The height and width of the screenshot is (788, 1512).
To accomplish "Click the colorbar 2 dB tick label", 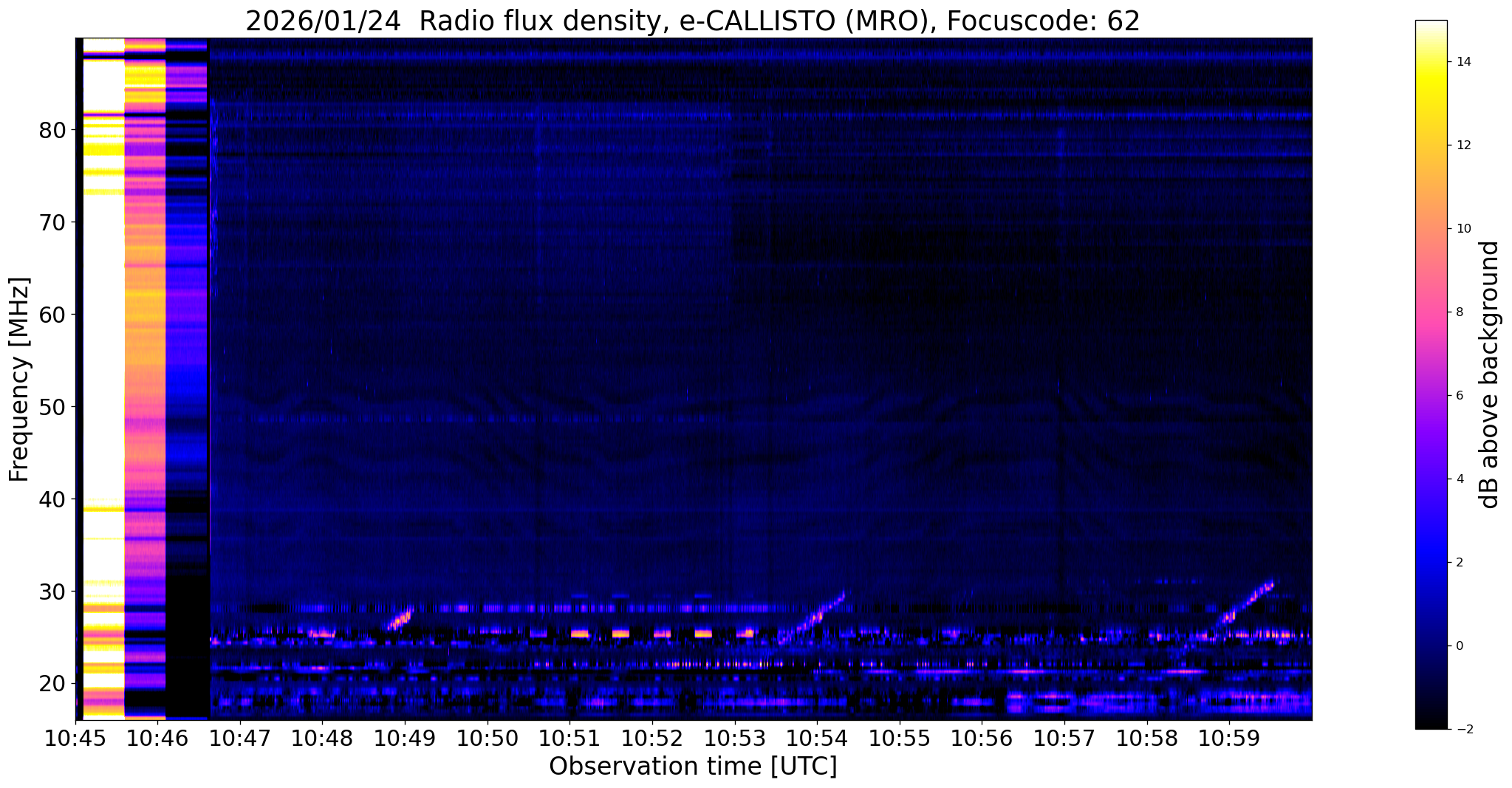I will pyautogui.click(x=1460, y=563).
